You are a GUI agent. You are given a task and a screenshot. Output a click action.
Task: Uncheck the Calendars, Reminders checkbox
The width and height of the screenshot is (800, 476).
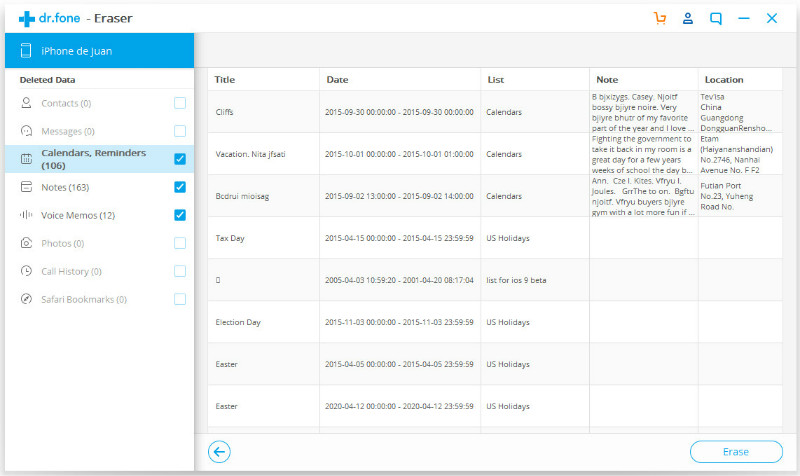coord(180,159)
